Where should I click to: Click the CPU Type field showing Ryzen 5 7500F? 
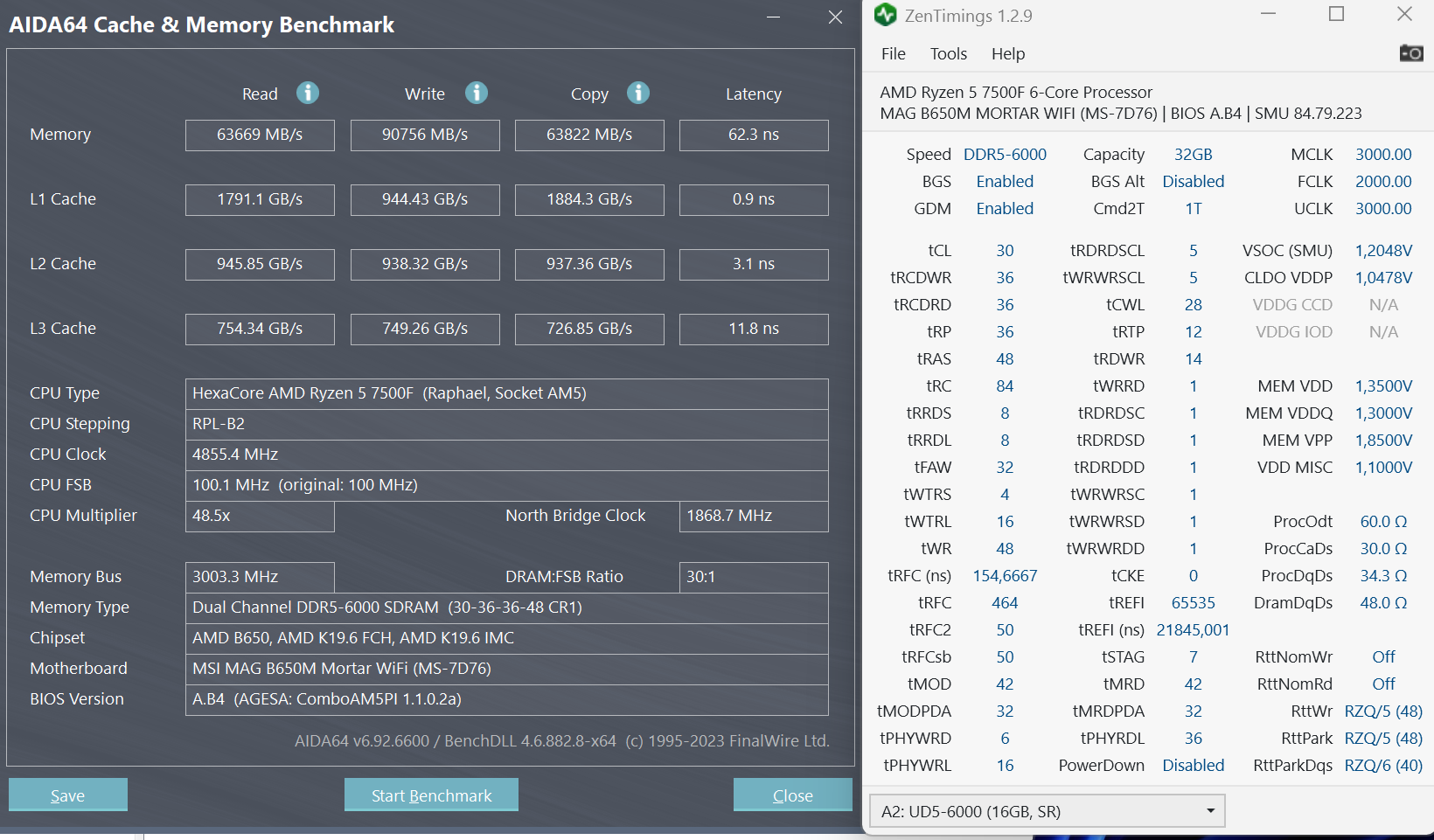point(507,394)
